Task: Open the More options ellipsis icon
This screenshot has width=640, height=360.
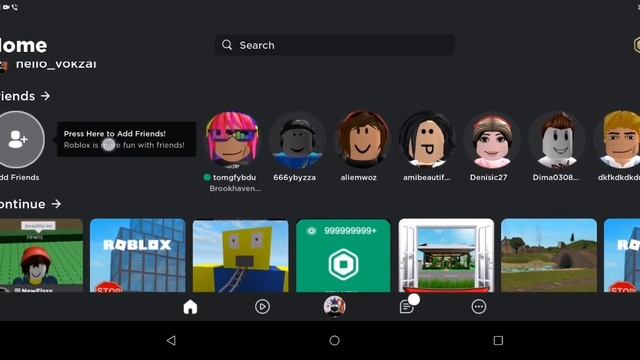Action: coord(479,307)
